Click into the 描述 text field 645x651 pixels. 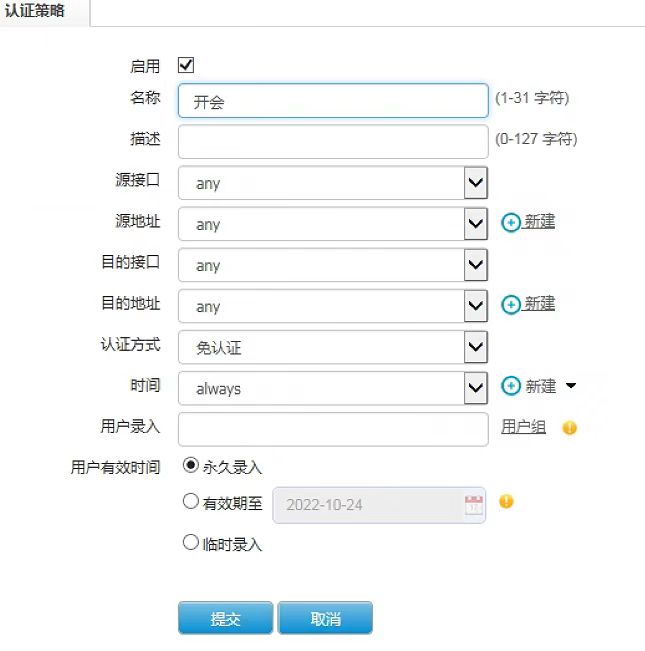coord(332,142)
